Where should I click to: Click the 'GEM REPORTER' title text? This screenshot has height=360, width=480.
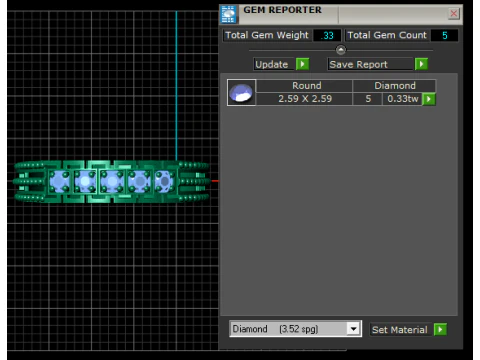click(282, 10)
